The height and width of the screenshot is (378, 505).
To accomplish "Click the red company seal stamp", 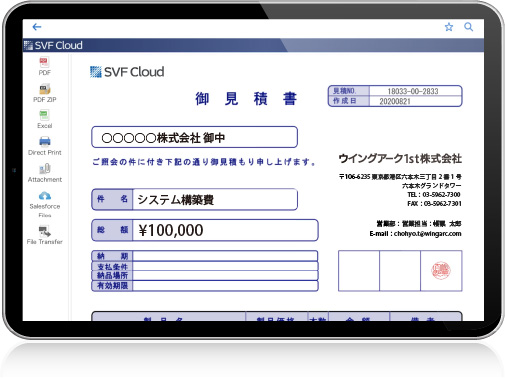I will point(441,270).
